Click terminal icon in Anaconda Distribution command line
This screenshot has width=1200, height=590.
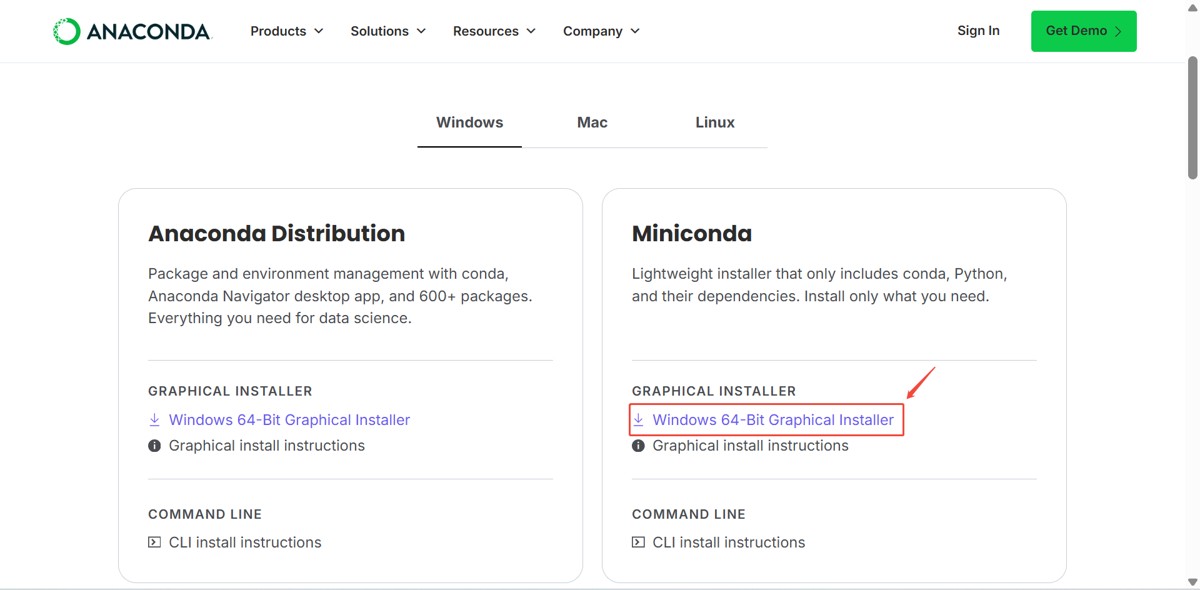point(155,542)
